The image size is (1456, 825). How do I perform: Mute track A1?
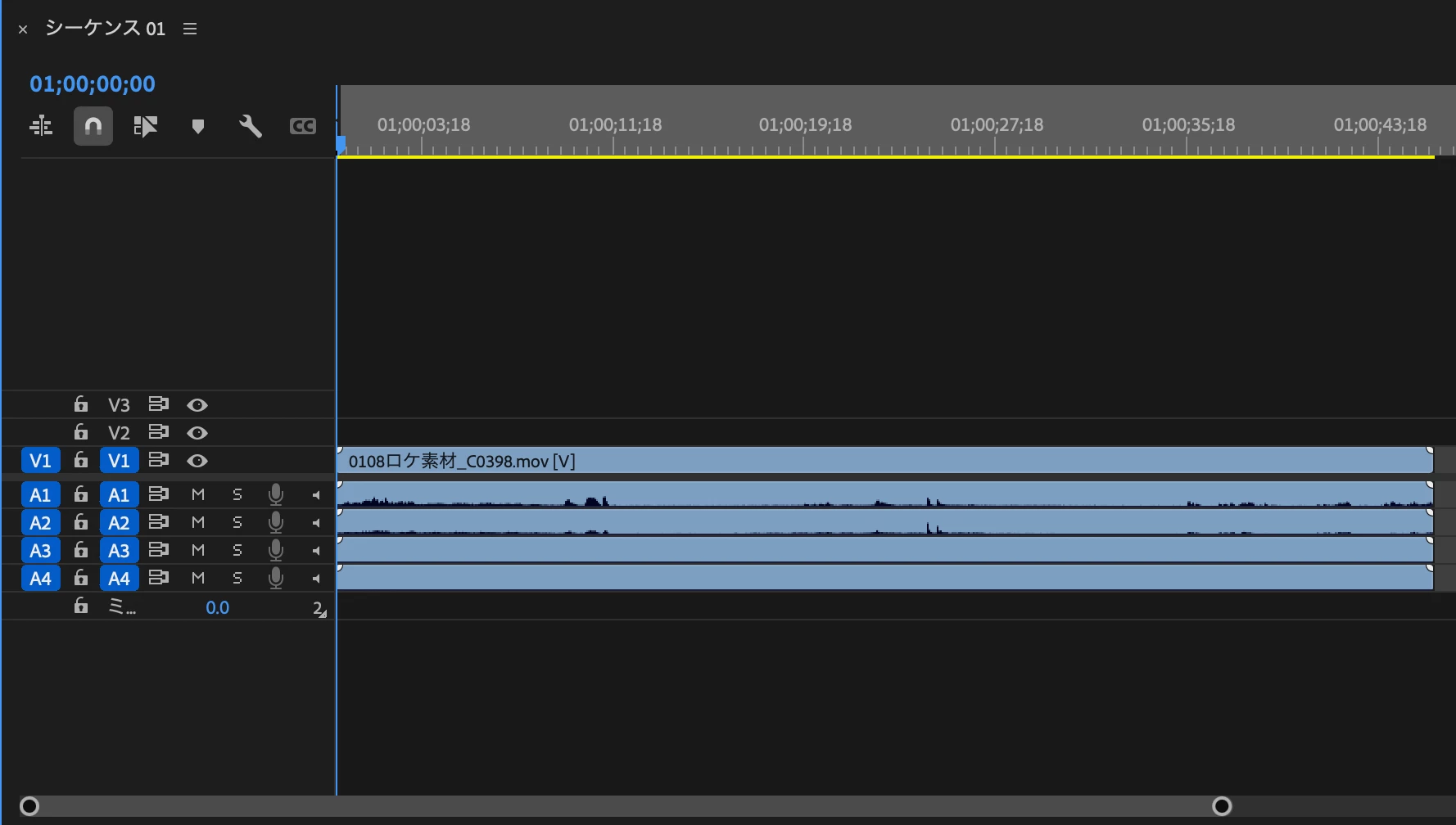coord(197,494)
